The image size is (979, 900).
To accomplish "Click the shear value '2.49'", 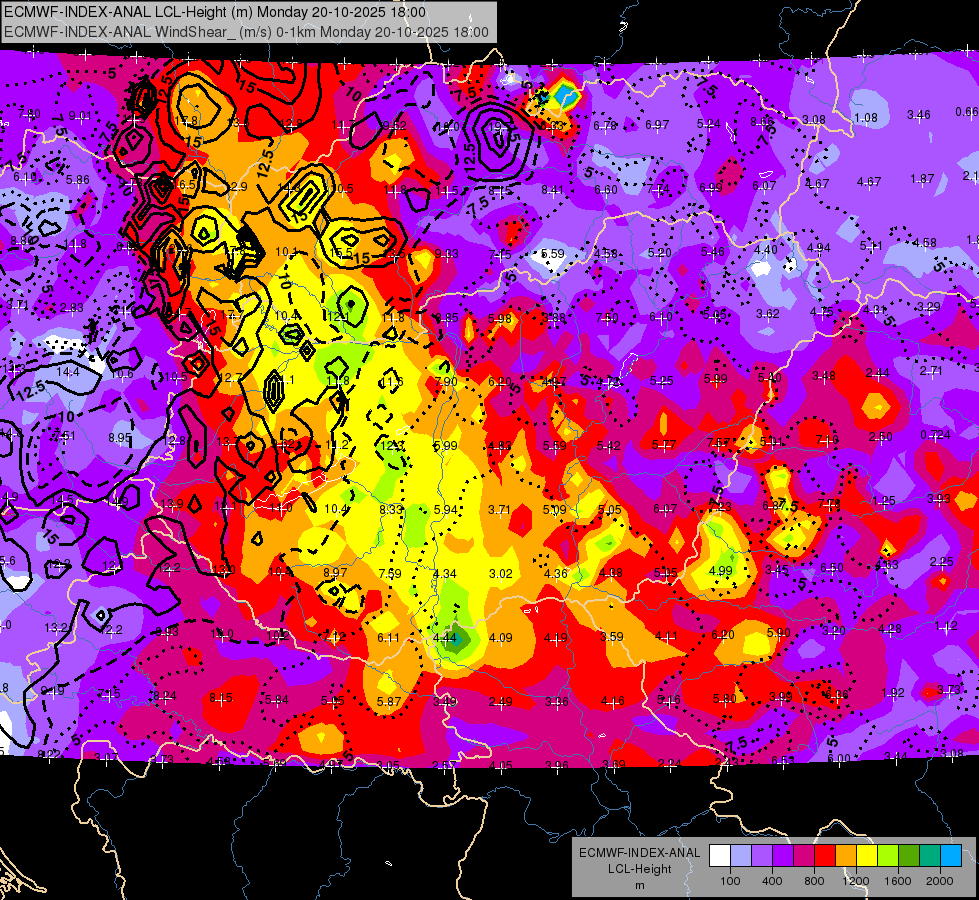I will point(501,702).
